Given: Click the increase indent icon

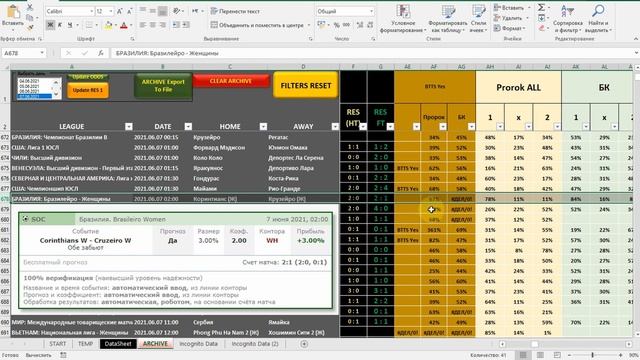Looking at the screenshot, I should tap(186, 25).
